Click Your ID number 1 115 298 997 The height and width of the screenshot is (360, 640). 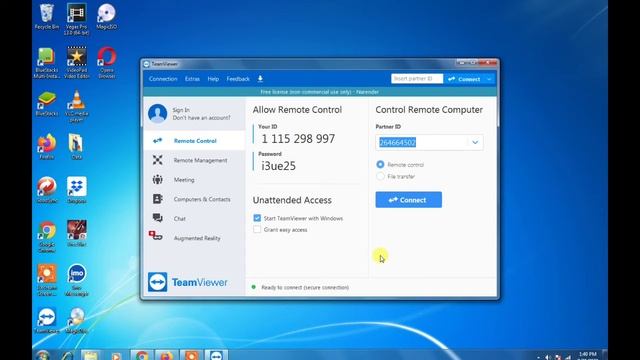[x=298, y=139]
